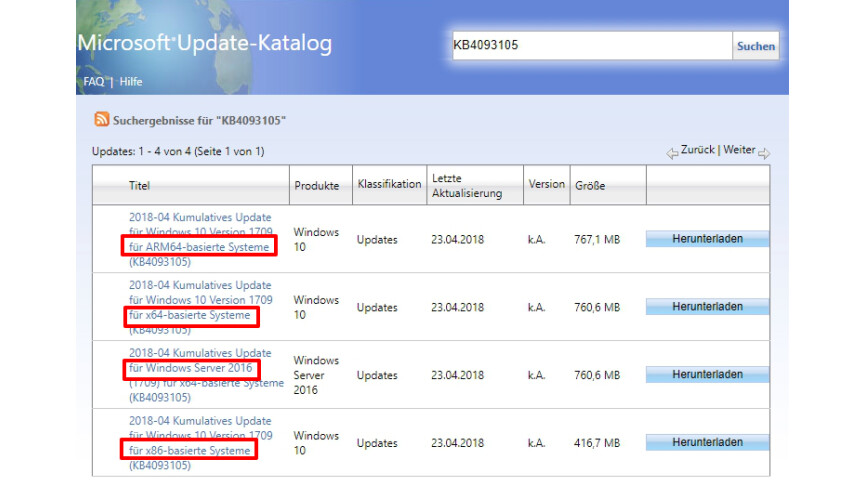Image resolution: width=864 pixels, height=486 pixels.
Task: Go to next page via Weiter
Action: [x=739, y=150]
